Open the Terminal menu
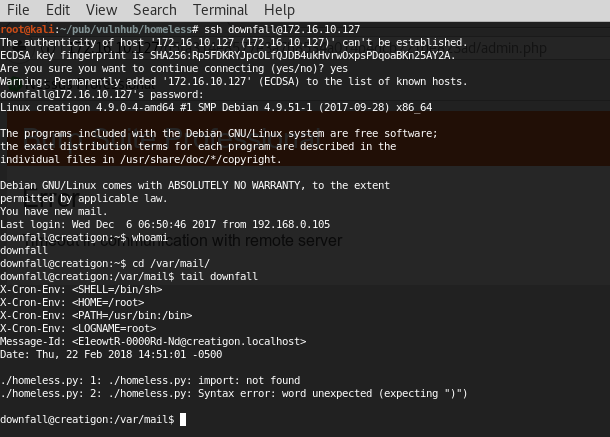This screenshot has width=610, height=437. tap(220, 10)
